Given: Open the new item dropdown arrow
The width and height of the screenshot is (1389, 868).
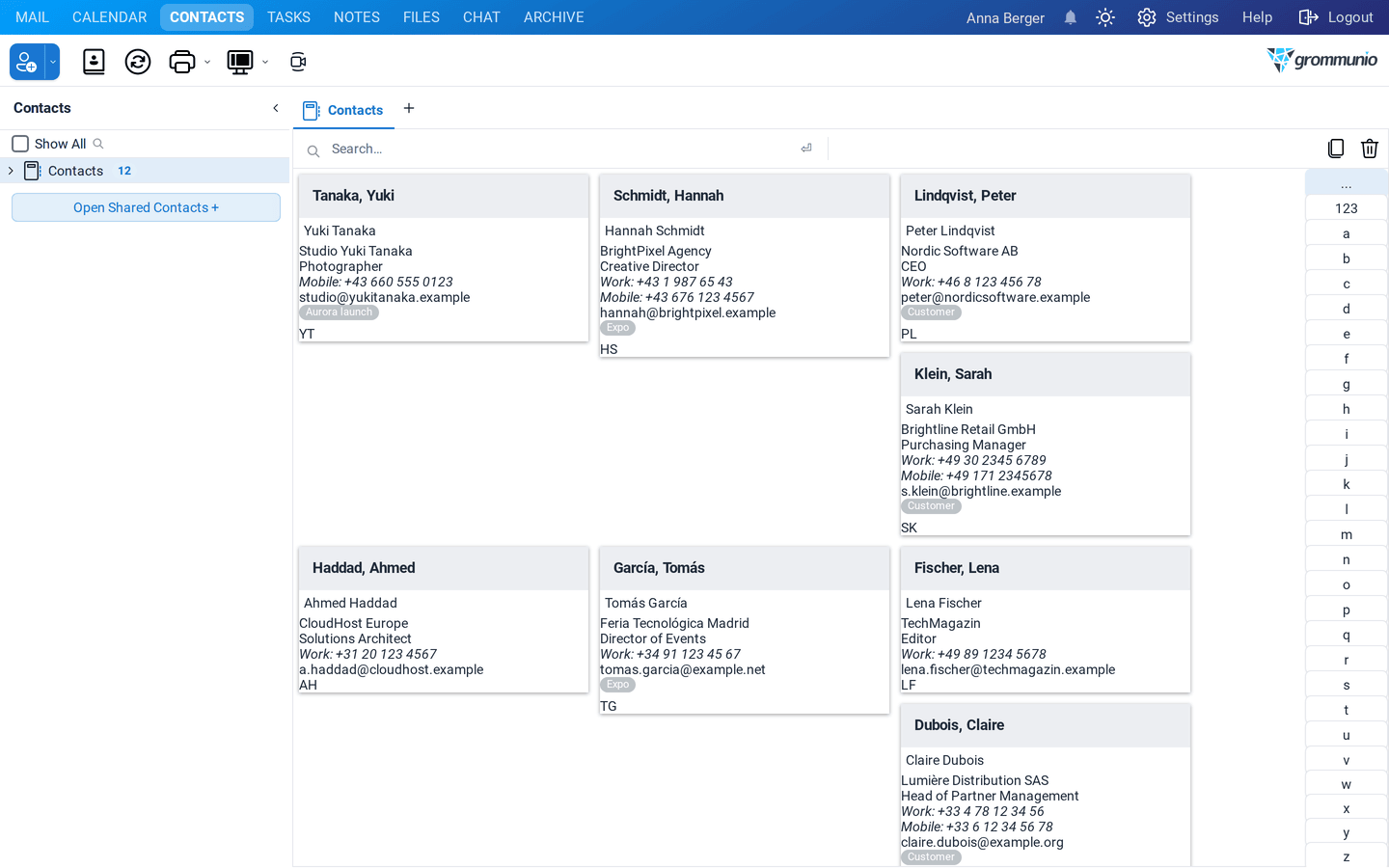Looking at the screenshot, I should click(53, 62).
